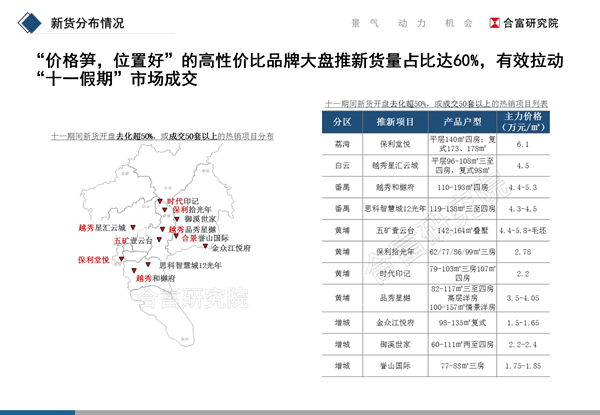
Task: Click the 77-88㎡三房 product type cell
Action: [x=462, y=366]
